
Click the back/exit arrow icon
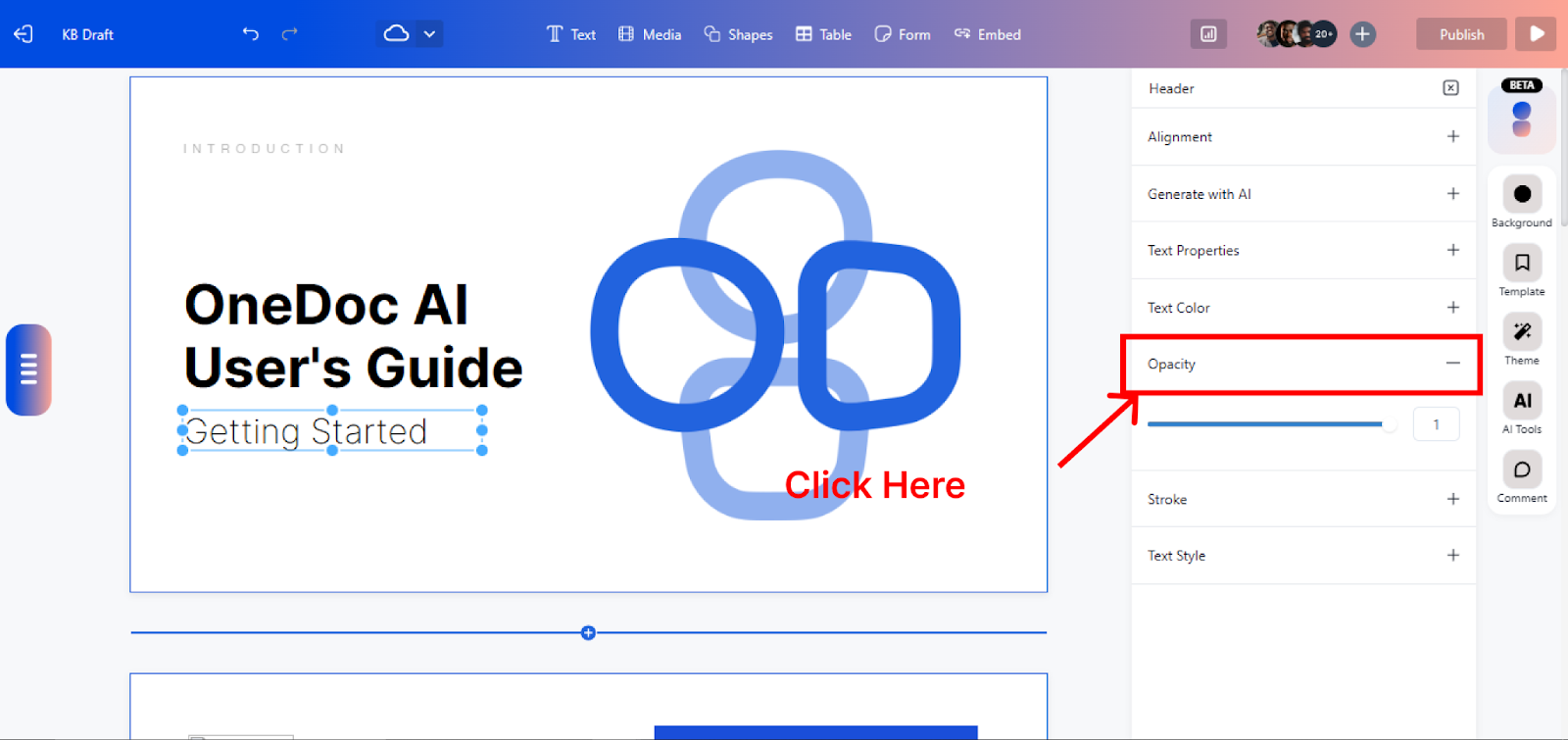24,34
